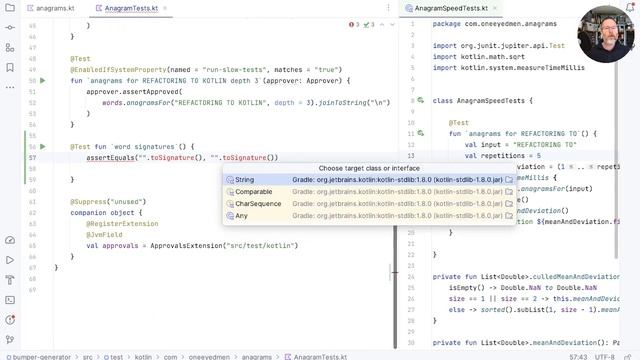Viewport: 640px width, 360px height.
Task: Choose CharSequence as target class
Action: pyautogui.click(x=369, y=203)
